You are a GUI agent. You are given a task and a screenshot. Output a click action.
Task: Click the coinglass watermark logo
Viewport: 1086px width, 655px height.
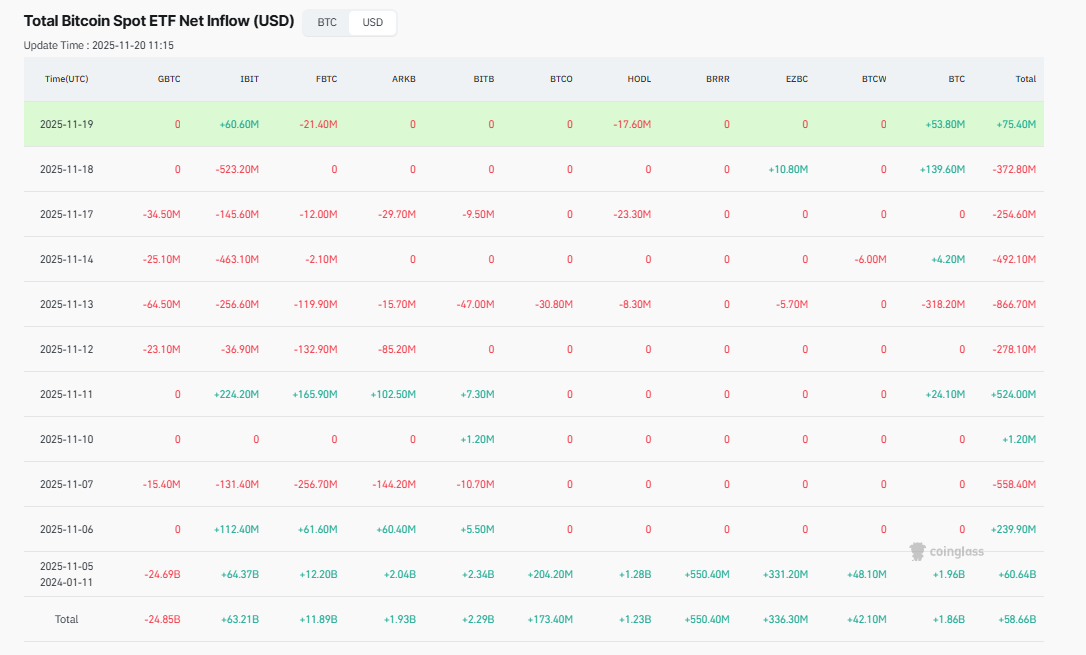946,550
